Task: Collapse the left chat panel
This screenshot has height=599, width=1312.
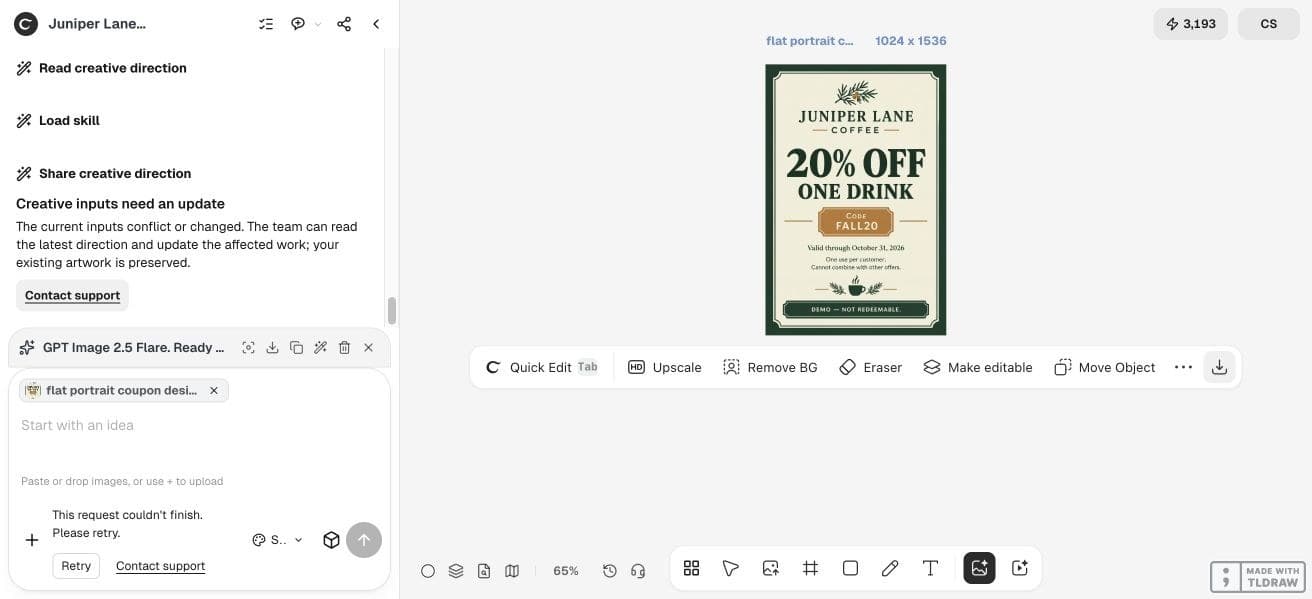Action: [376, 24]
